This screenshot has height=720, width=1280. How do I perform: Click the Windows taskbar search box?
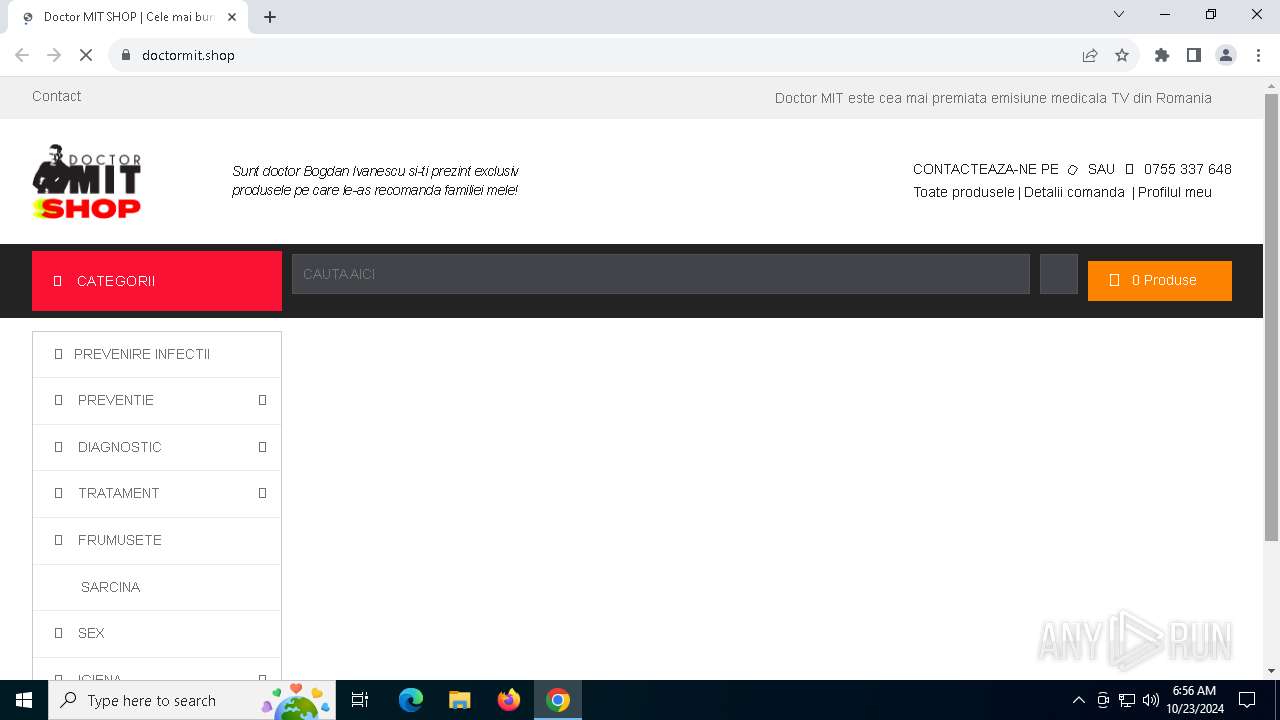click(x=194, y=700)
